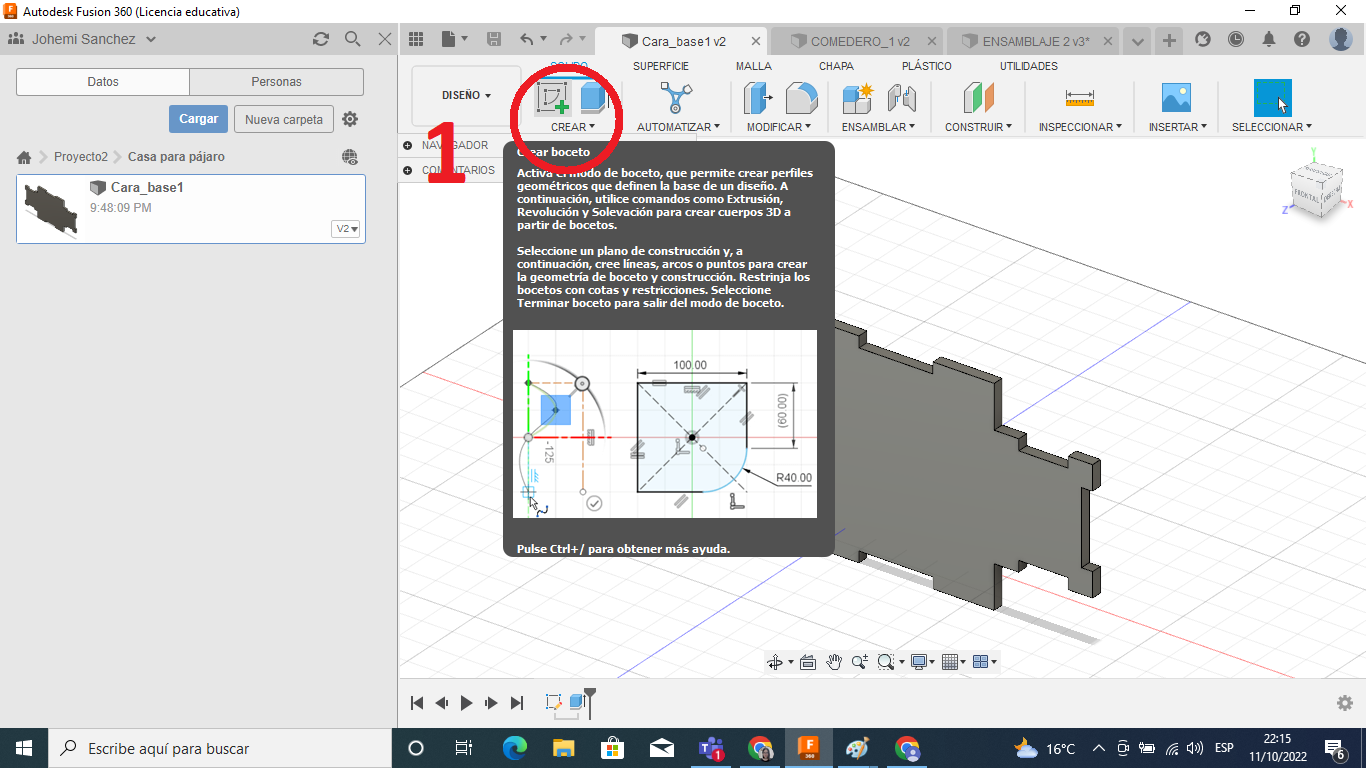1366x768 pixels.
Task: Switch to the UTILIDADES tab
Action: coord(1028,66)
